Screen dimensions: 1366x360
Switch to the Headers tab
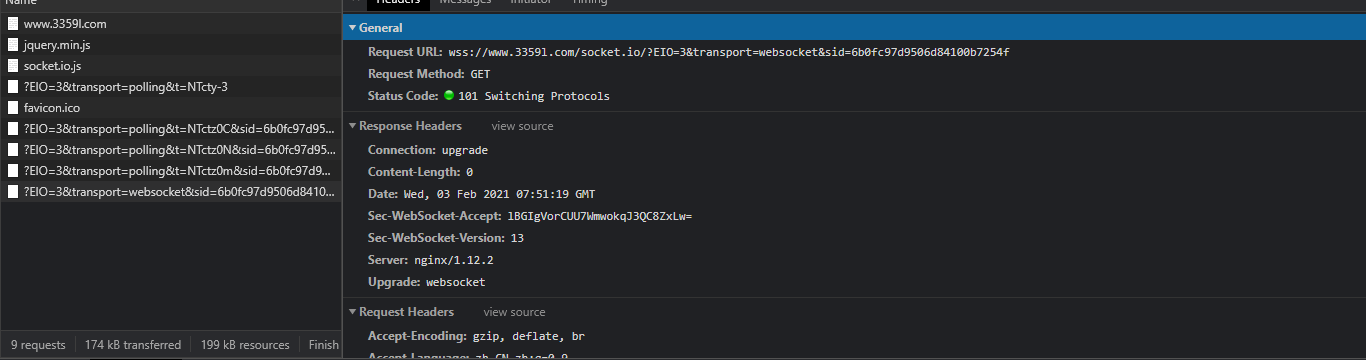click(397, 3)
